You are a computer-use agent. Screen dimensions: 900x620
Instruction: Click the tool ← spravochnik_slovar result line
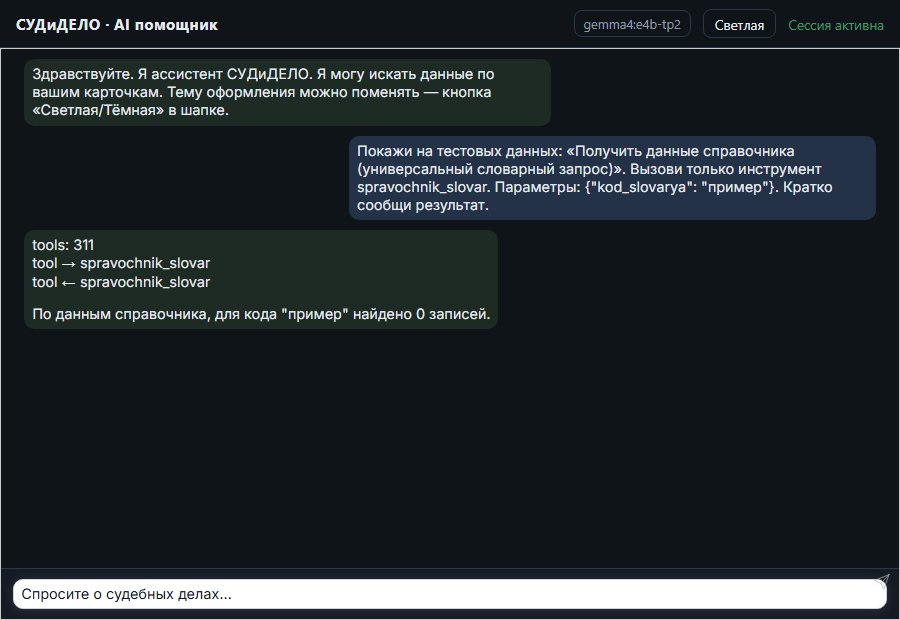[x=121, y=282]
